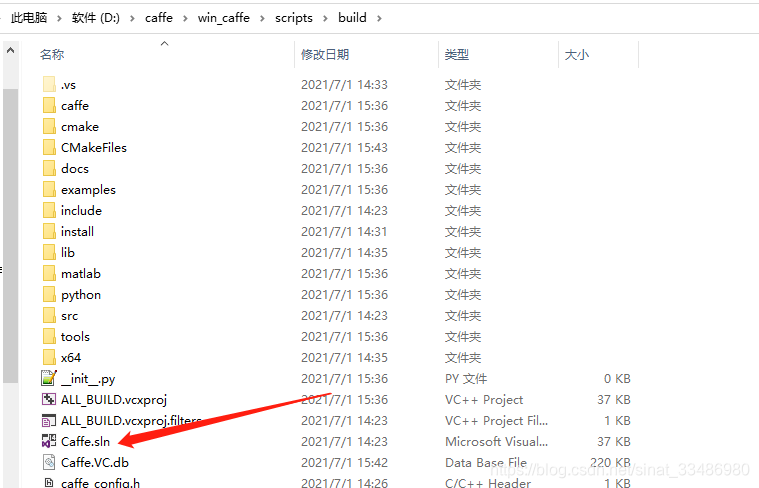Click the x64 folder name

point(71,358)
